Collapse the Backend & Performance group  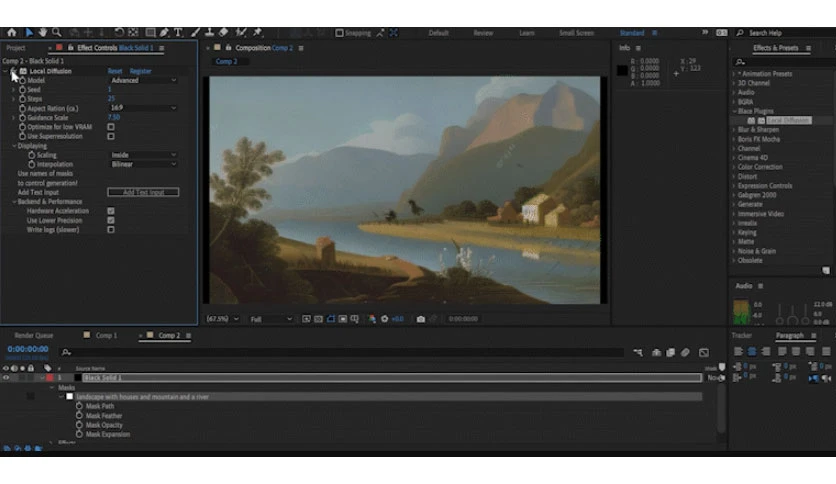[14, 201]
